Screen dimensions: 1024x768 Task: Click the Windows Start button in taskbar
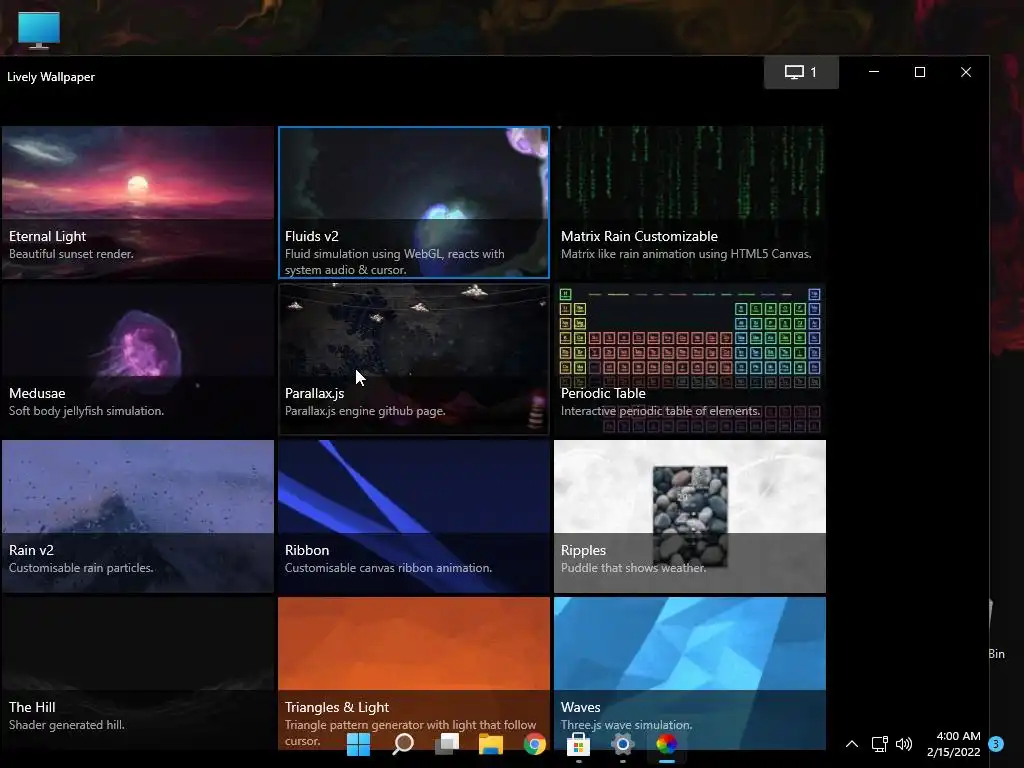(359, 744)
